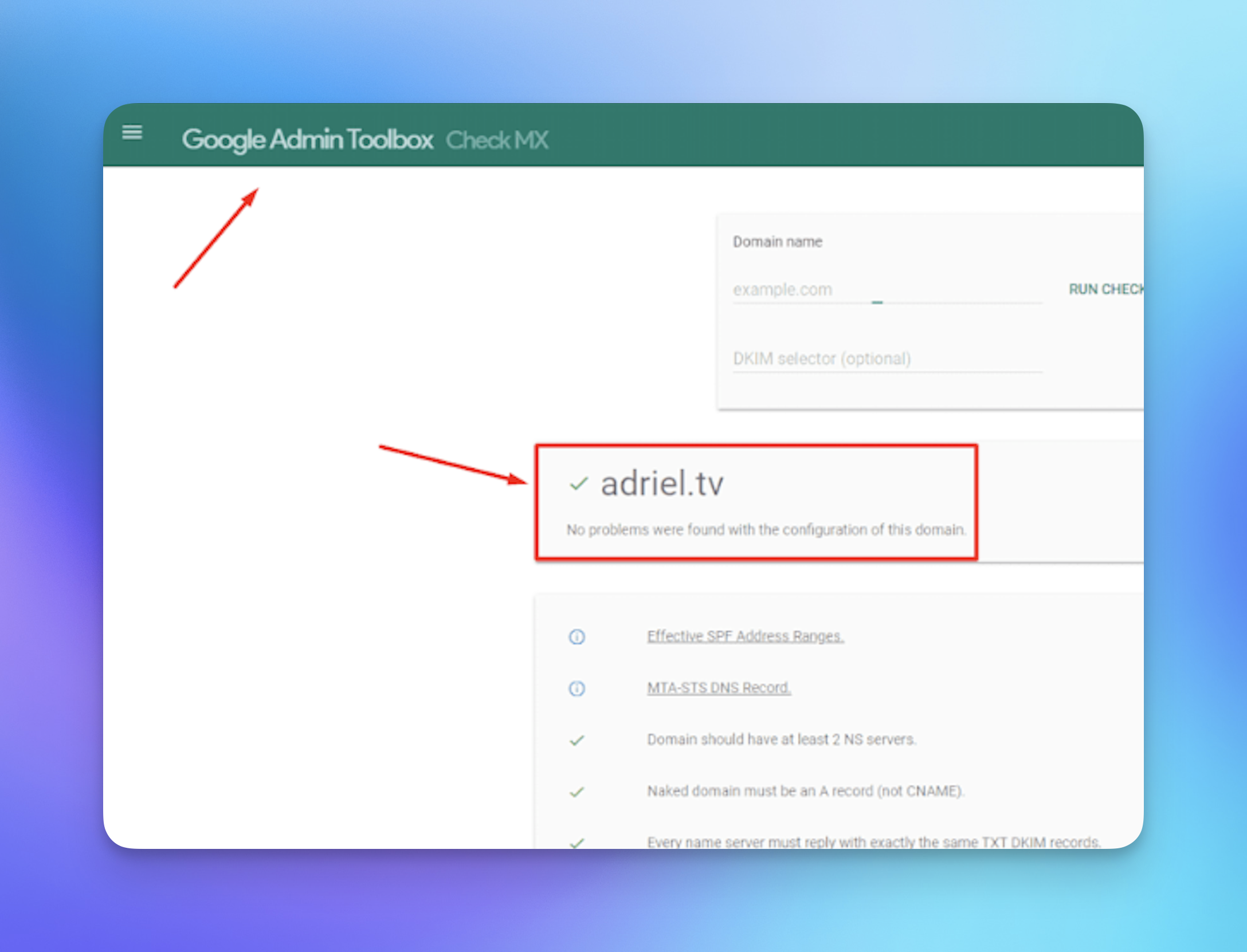Click the green checkmark next to adriel.tv
This screenshot has width=1247, height=952.
pos(579,484)
